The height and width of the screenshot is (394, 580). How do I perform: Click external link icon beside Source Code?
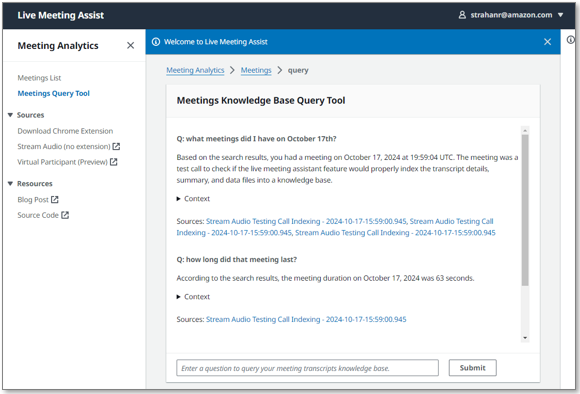click(65, 215)
